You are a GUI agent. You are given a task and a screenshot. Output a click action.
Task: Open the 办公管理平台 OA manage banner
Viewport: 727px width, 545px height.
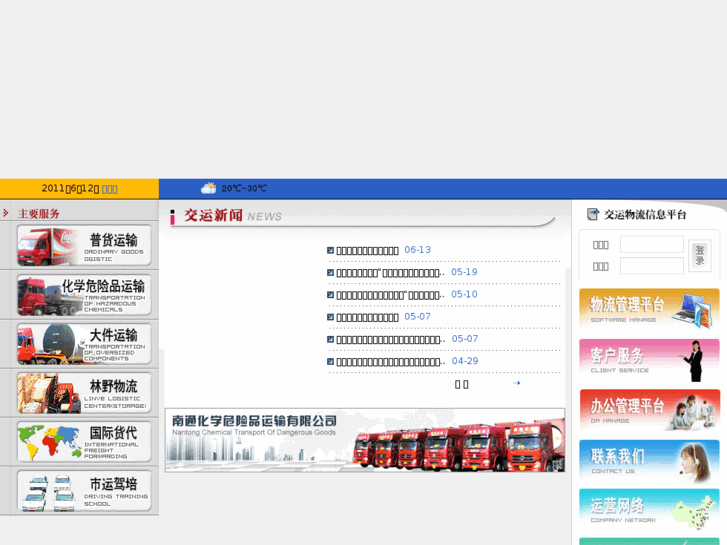649,410
